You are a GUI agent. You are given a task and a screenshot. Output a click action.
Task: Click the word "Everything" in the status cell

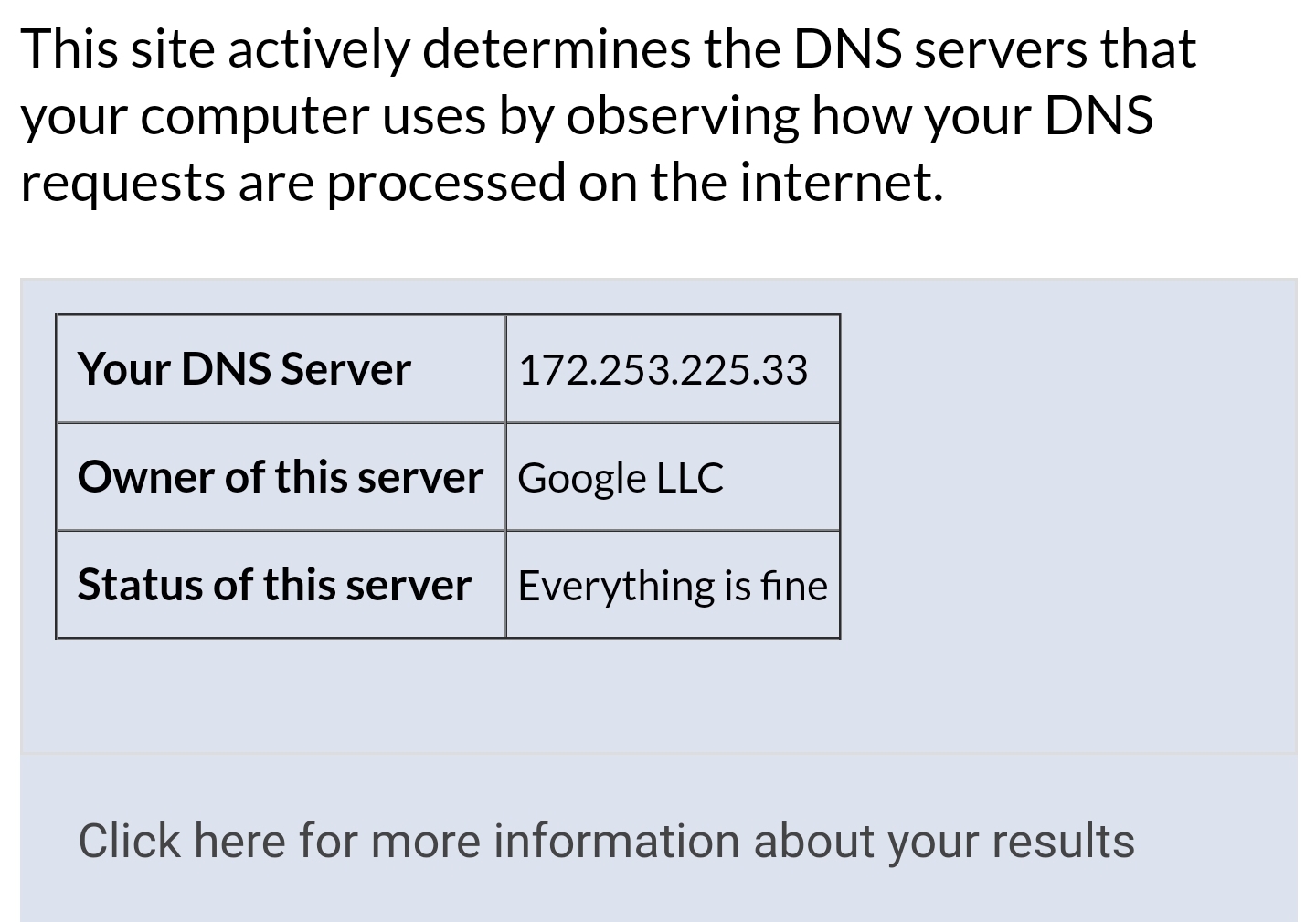point(616,587)
